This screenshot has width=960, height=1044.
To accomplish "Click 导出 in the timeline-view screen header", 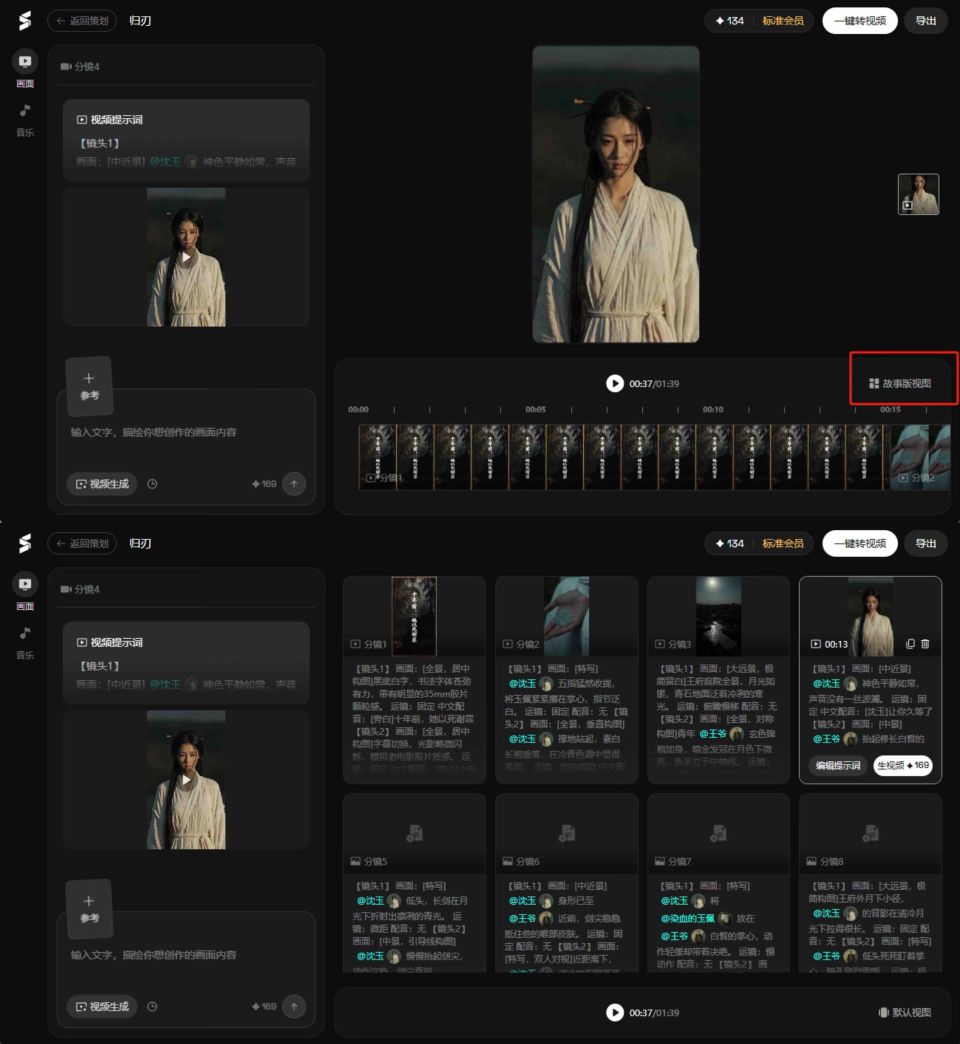I will [x=925, y=21].
